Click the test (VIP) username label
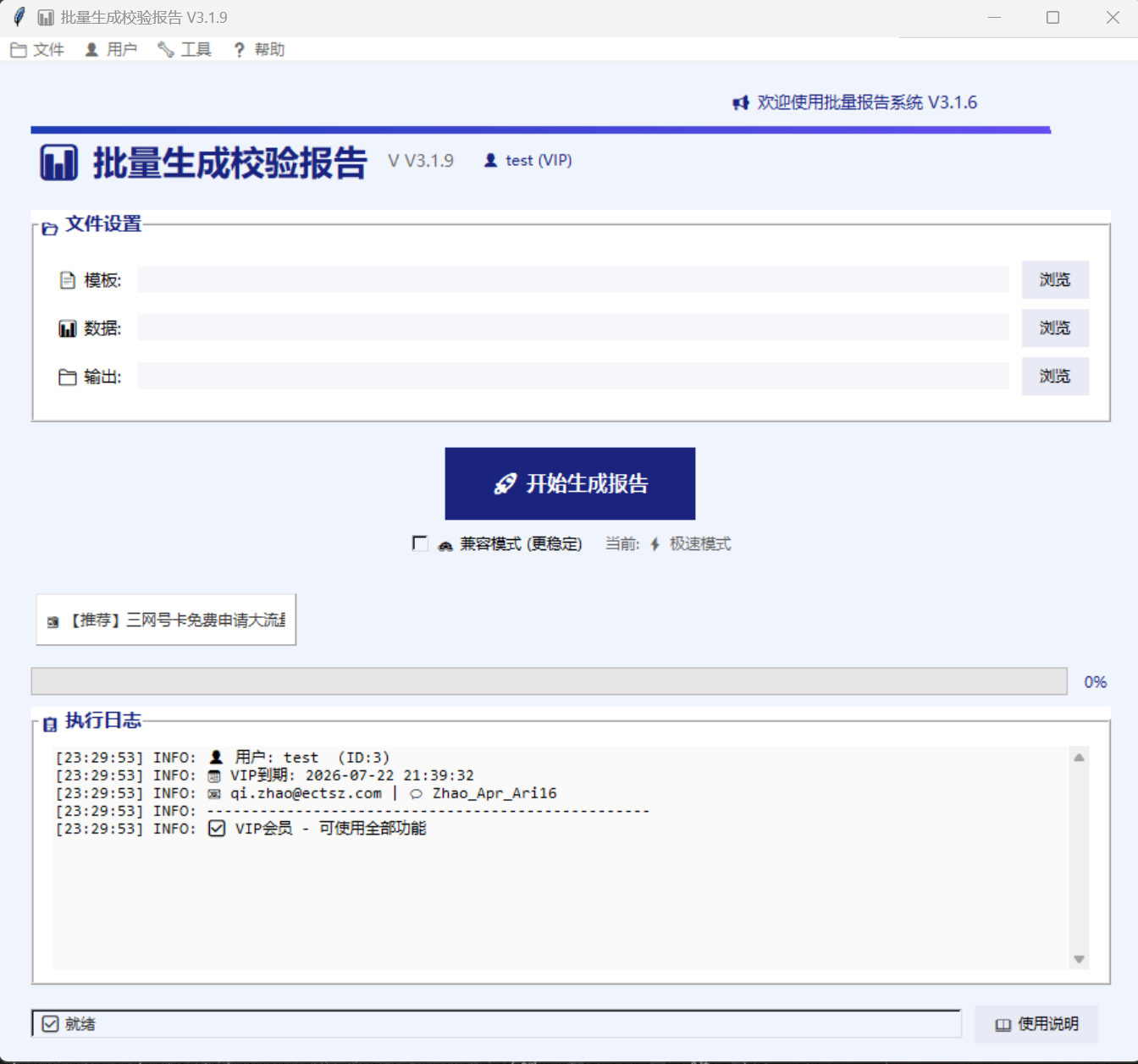Image resolution: width=1138 pixels, height=1064 pixels. coord(539,160)
